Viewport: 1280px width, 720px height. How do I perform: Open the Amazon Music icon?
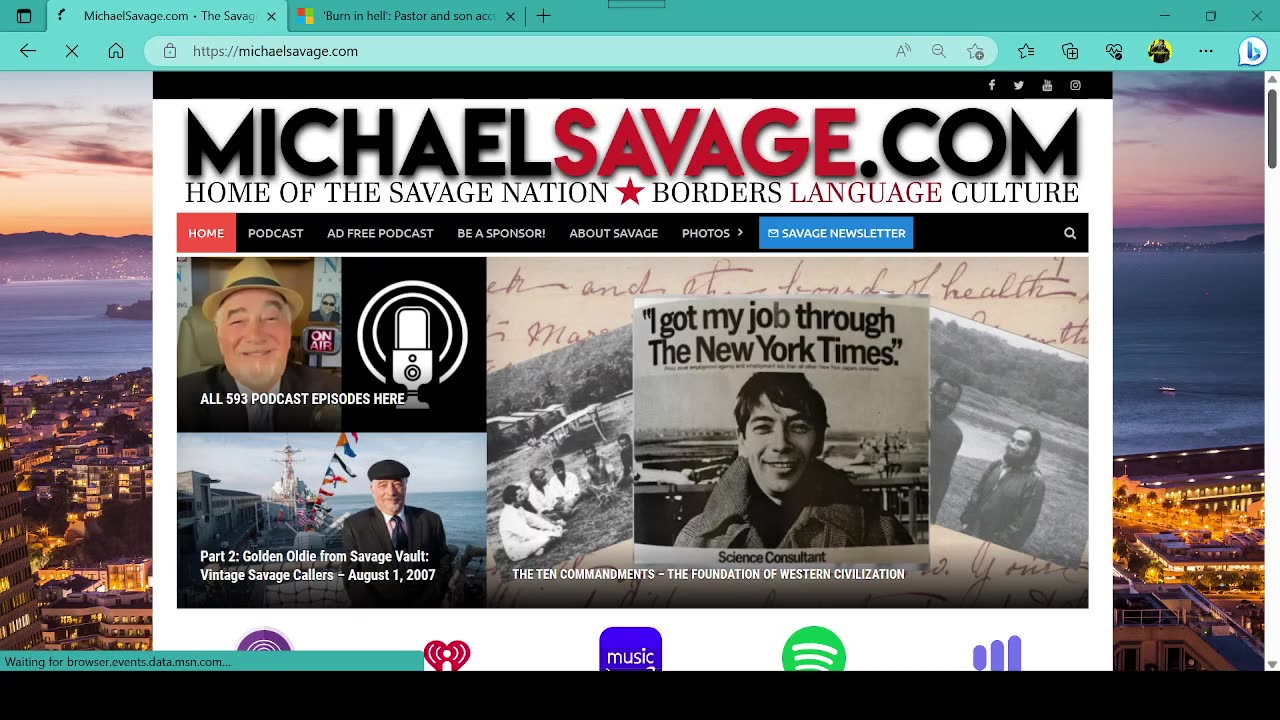point(630,649)
